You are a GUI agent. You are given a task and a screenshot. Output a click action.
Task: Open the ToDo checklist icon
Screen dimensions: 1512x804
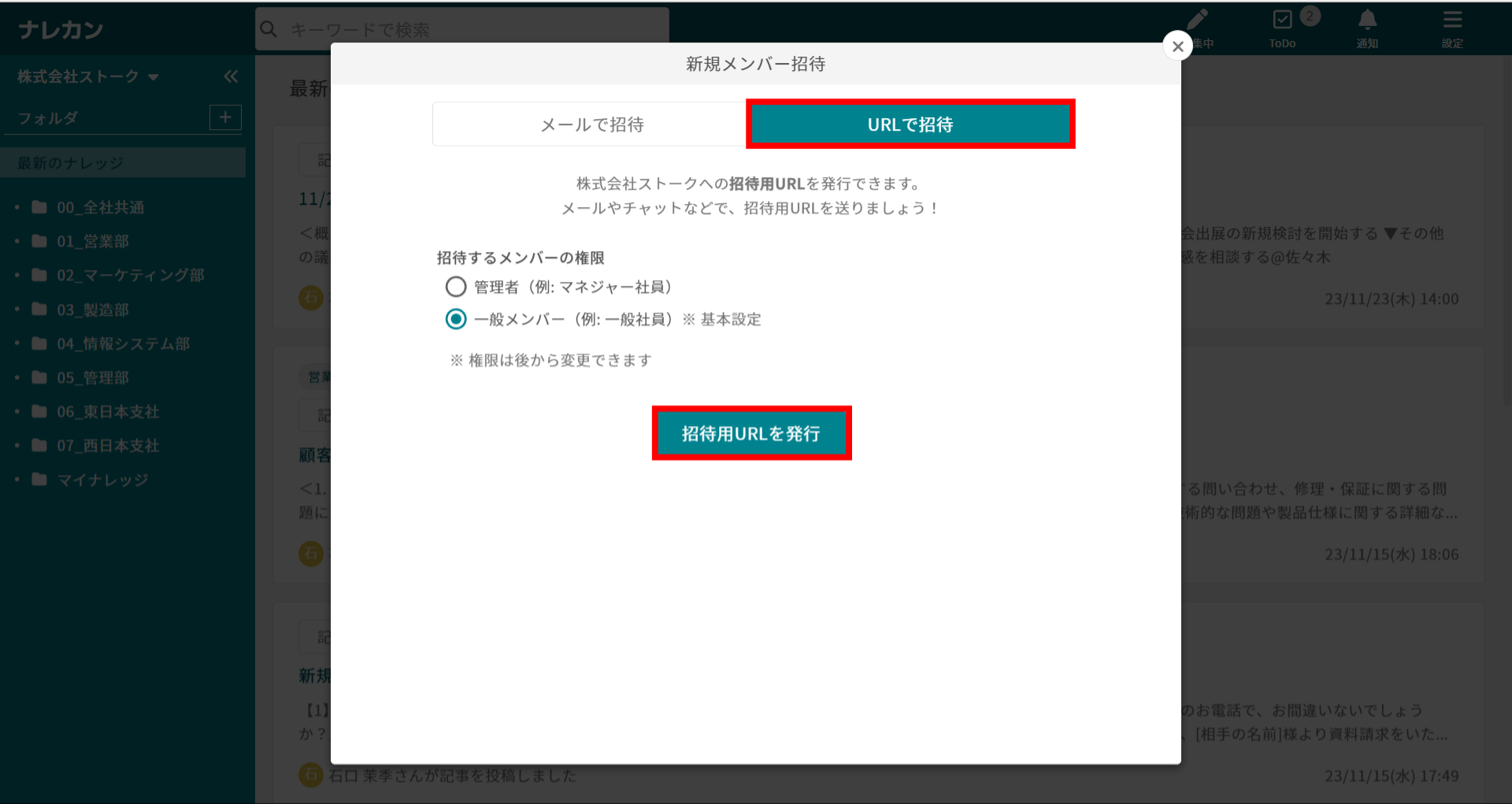coord(1282,20)
